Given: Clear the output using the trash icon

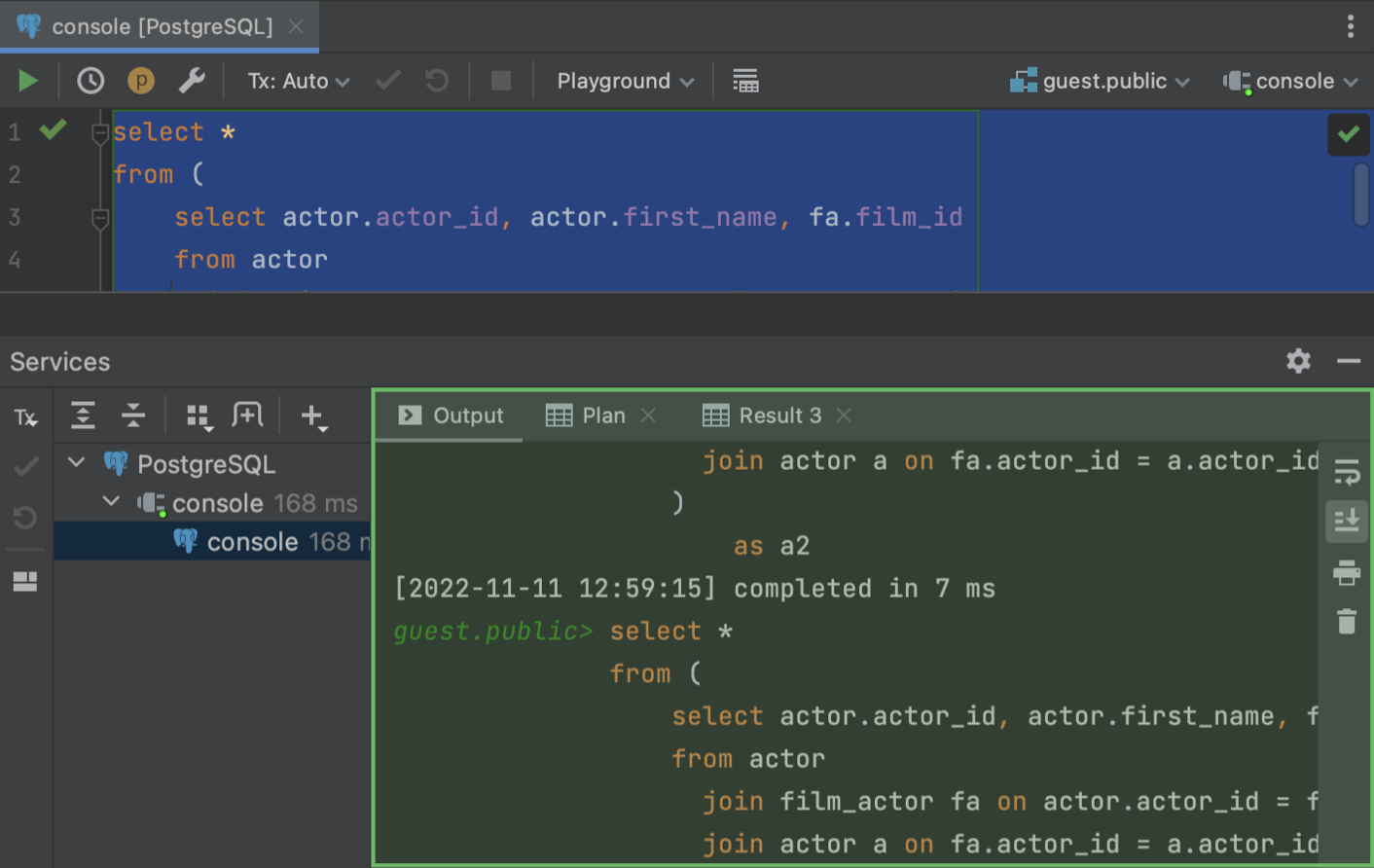Looking at the screenshot, I should pos(1347,621).
